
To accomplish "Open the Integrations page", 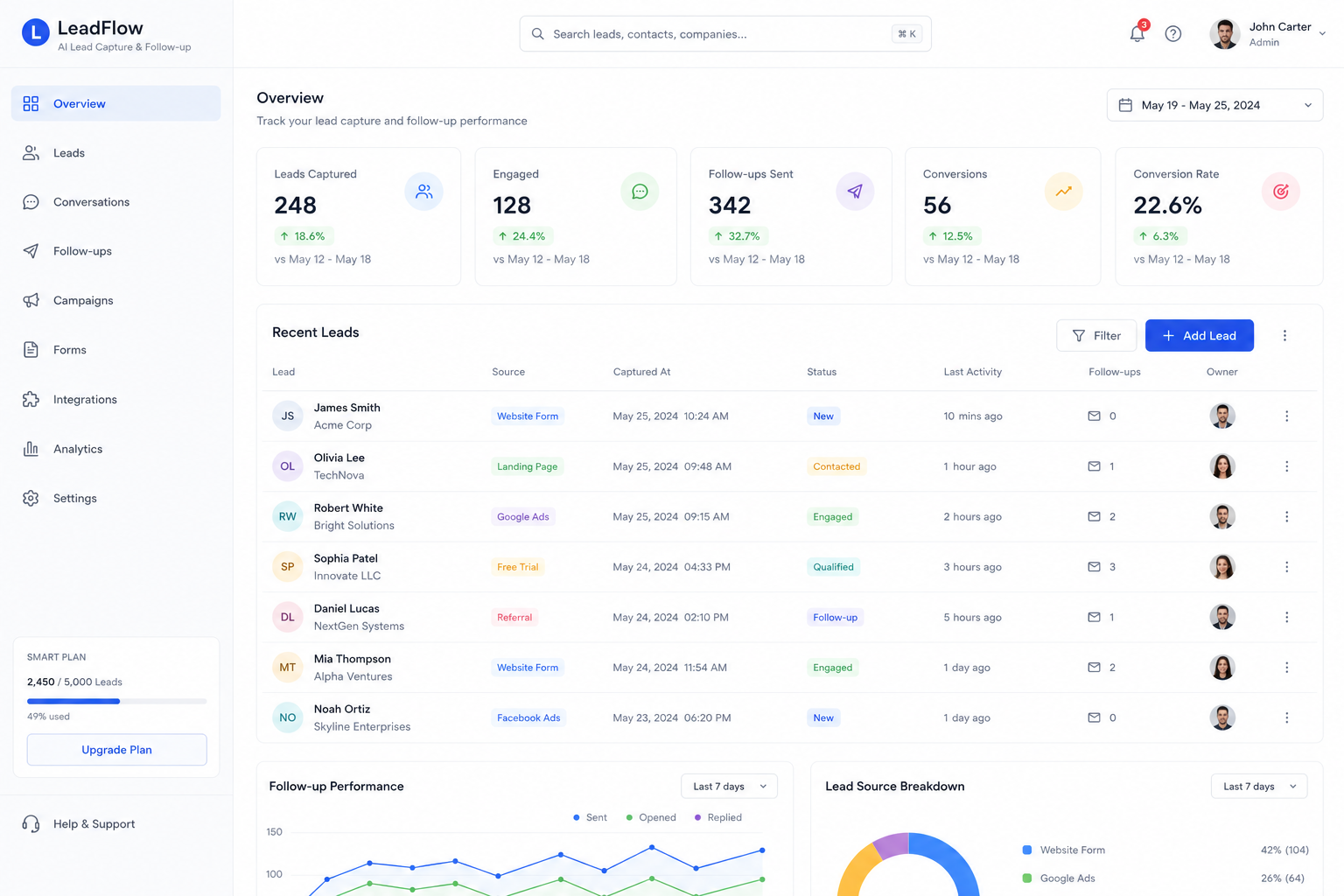I will pyautogui.click(x=115, y=400).
